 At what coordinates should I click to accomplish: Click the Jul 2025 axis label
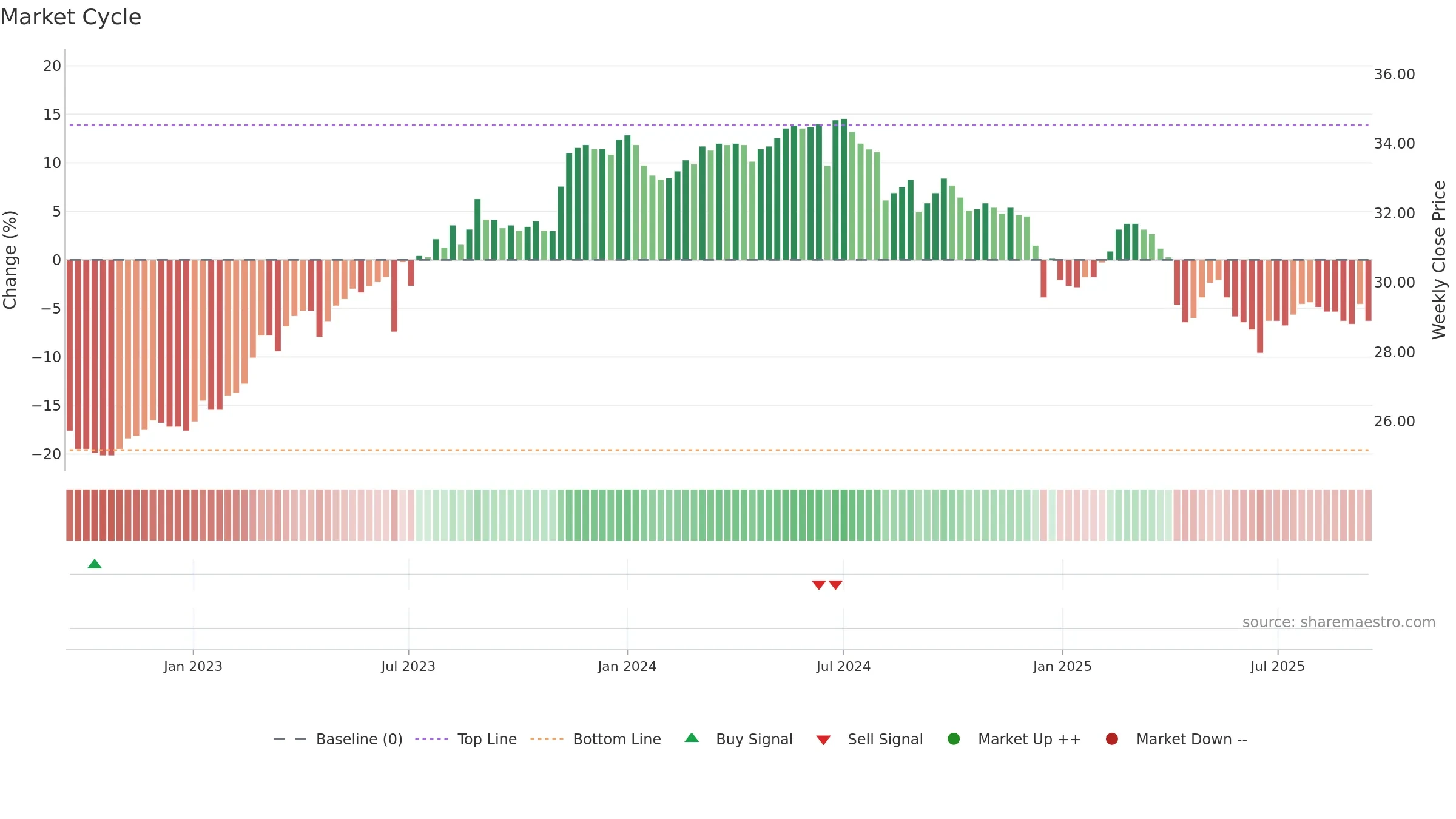click(x=1278, y=667)
